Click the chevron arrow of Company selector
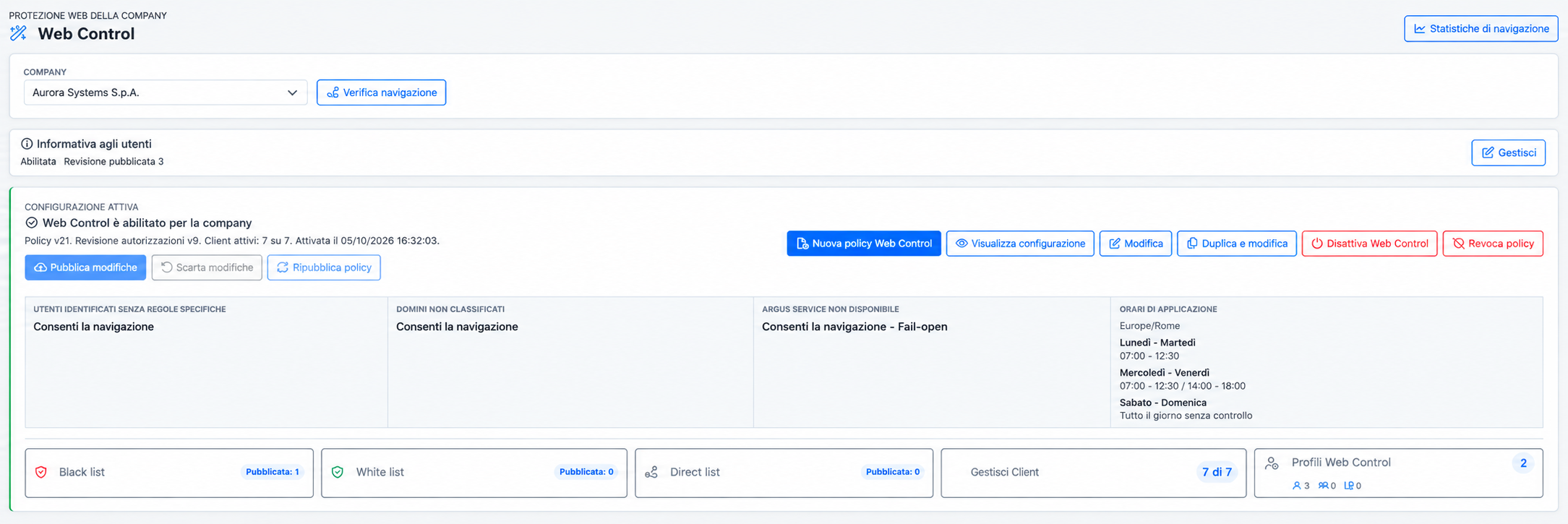Image resolution: width=1568 pixels, height=524 pixels. [x=292, y=93]
